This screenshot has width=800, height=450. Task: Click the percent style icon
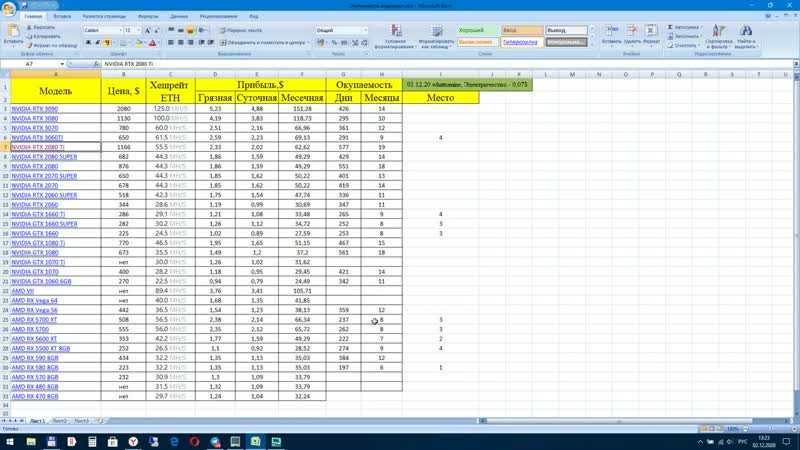[335, 43]
